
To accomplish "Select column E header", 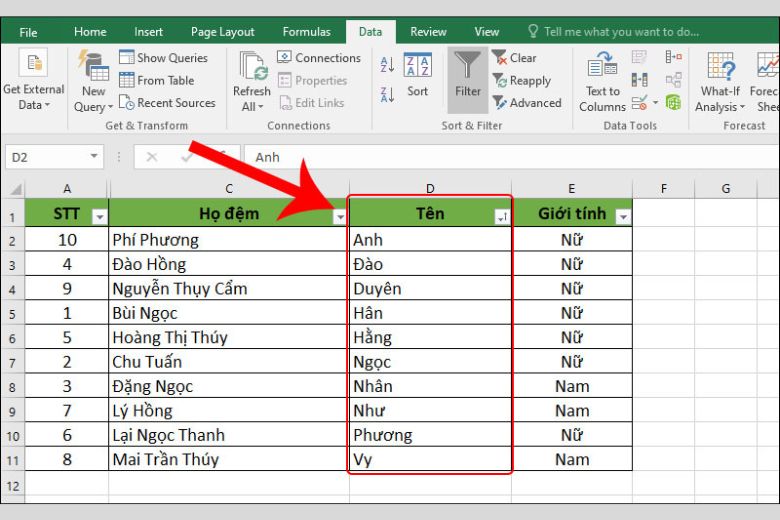I will point(572,189).
